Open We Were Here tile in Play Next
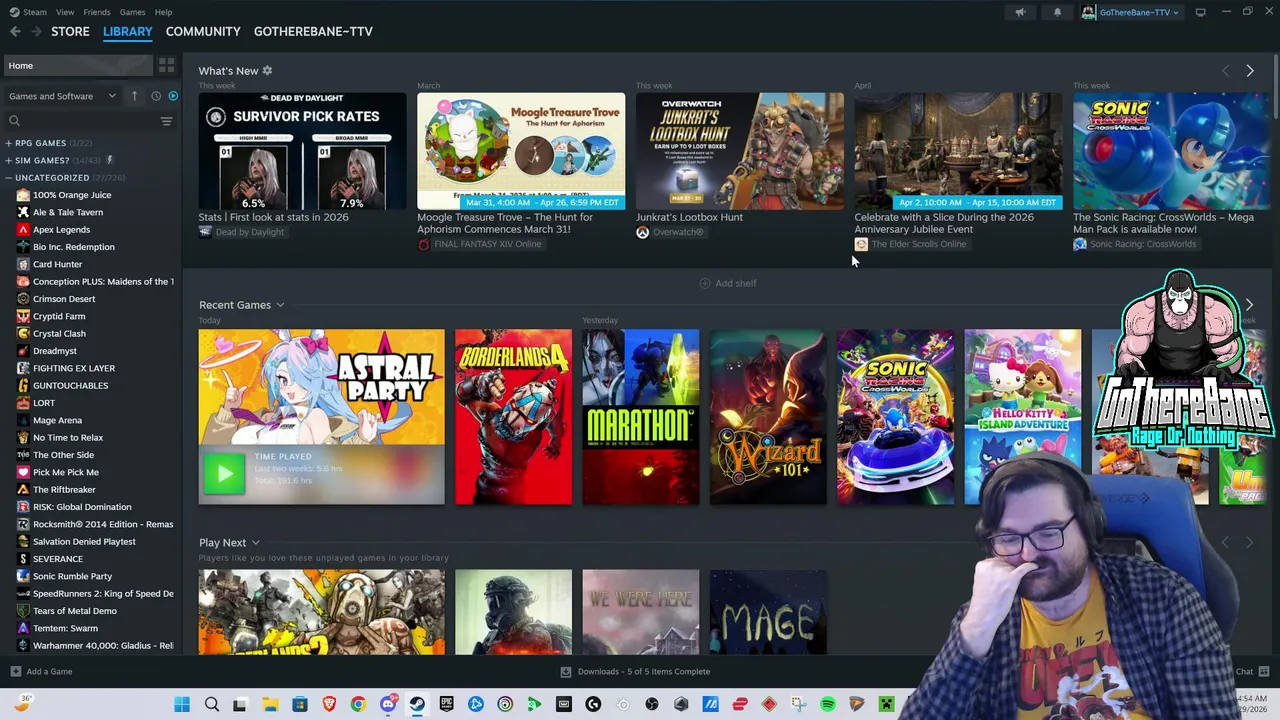Image resolution: width=1280 pixels, height=720 pixels. tap(641, 612)
